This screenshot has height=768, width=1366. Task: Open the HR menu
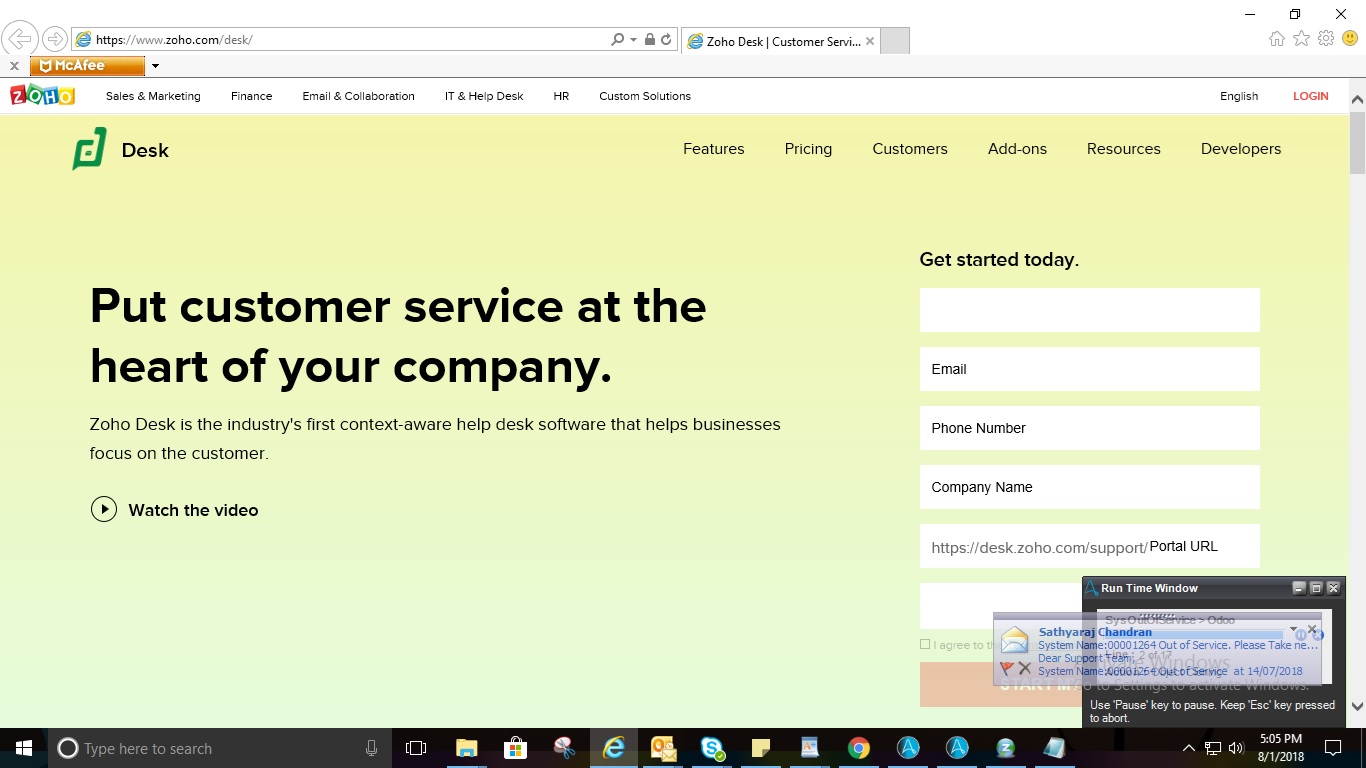pyautogui.click(x=561, y=96)
